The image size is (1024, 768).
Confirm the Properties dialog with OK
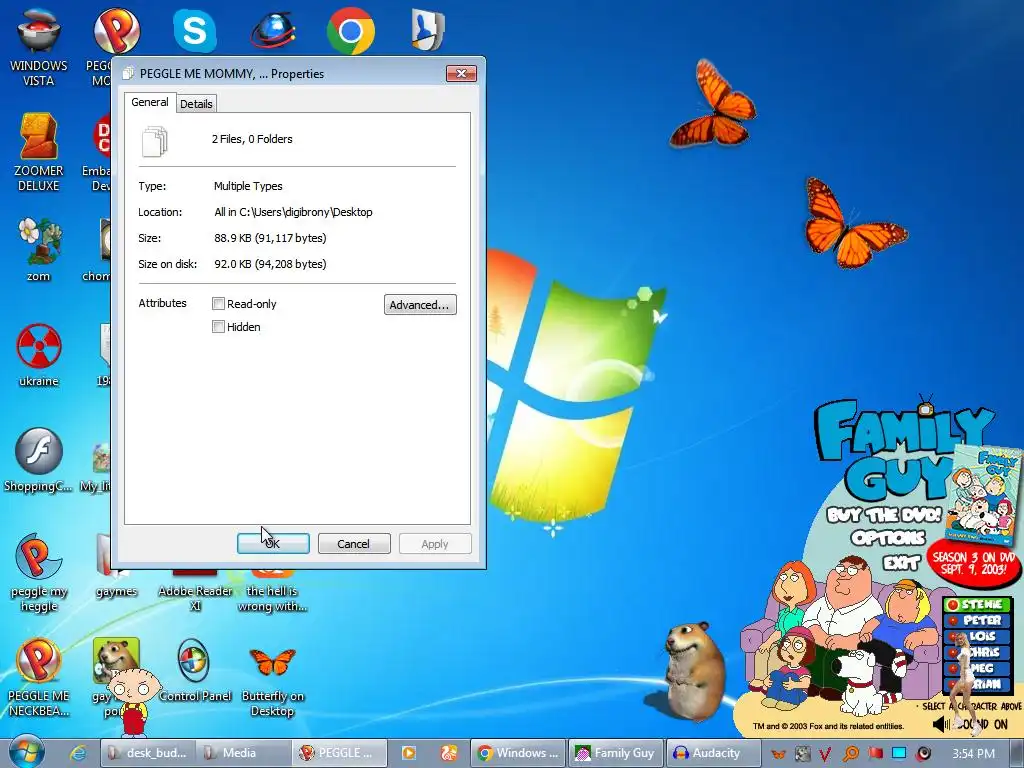coord(273,543)
